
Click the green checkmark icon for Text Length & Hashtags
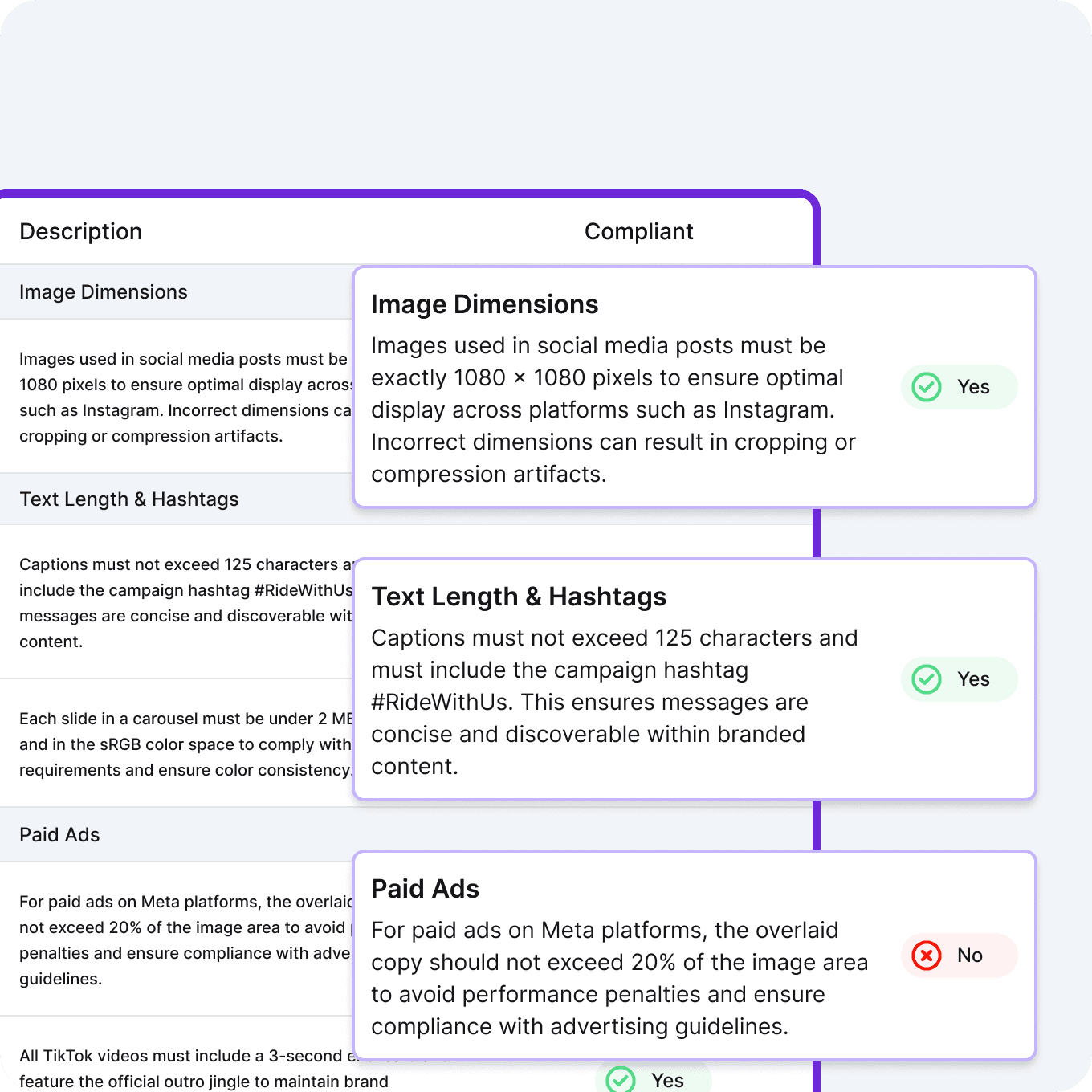926,678
